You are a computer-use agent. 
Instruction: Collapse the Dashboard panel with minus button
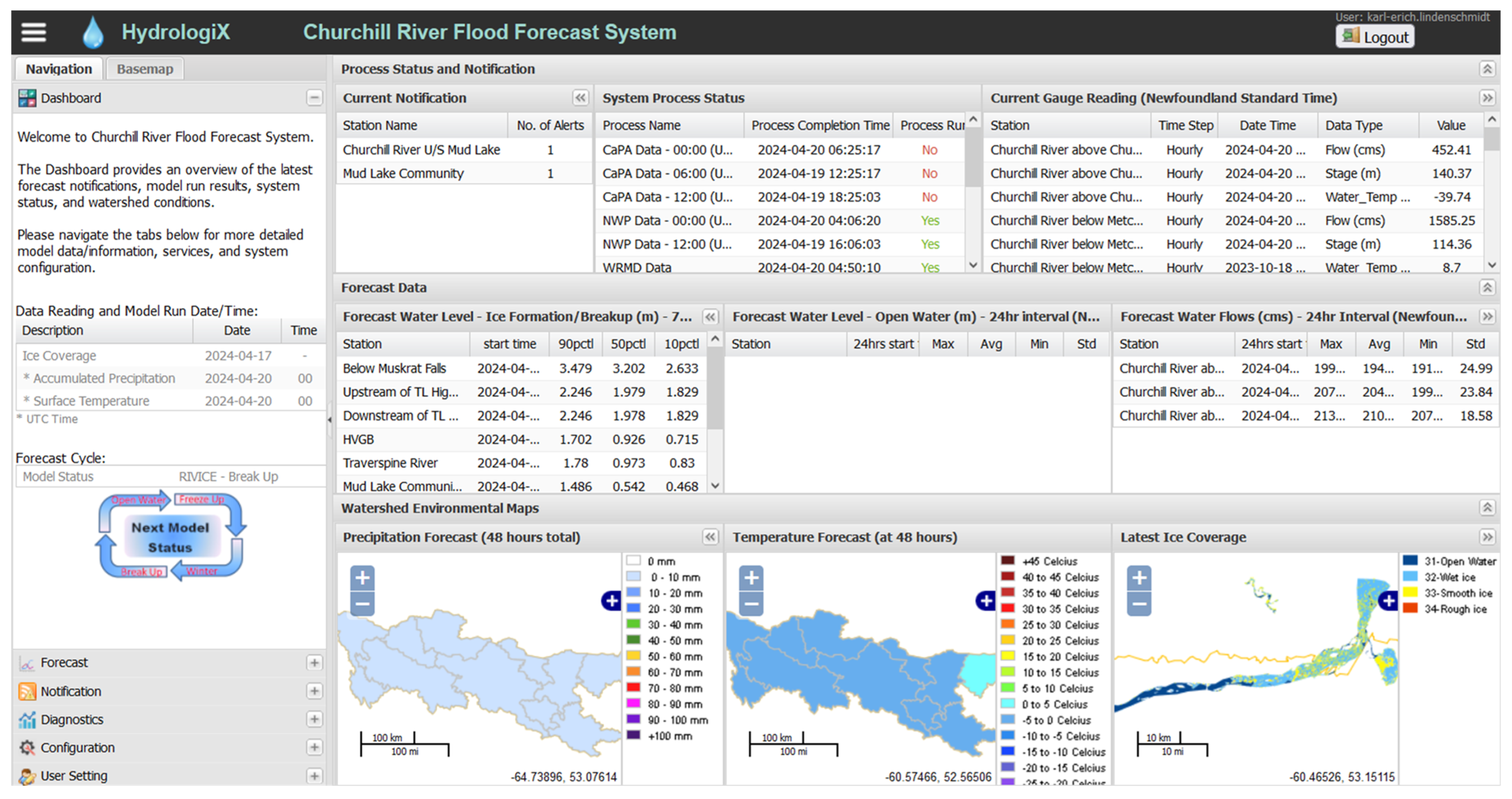tap(314, 97)
